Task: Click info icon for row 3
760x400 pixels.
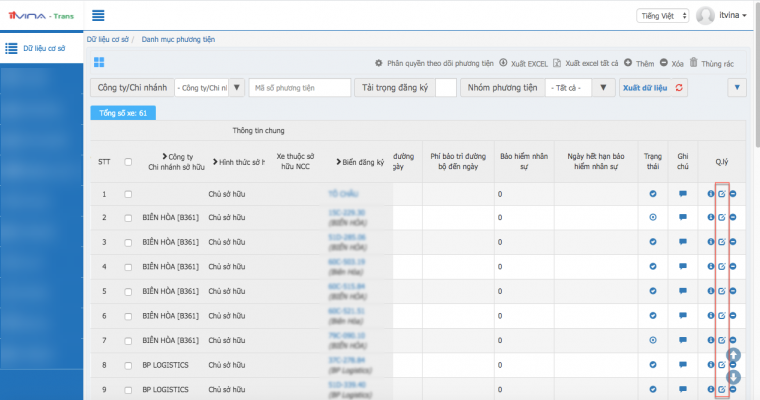Action: [710, 242]
